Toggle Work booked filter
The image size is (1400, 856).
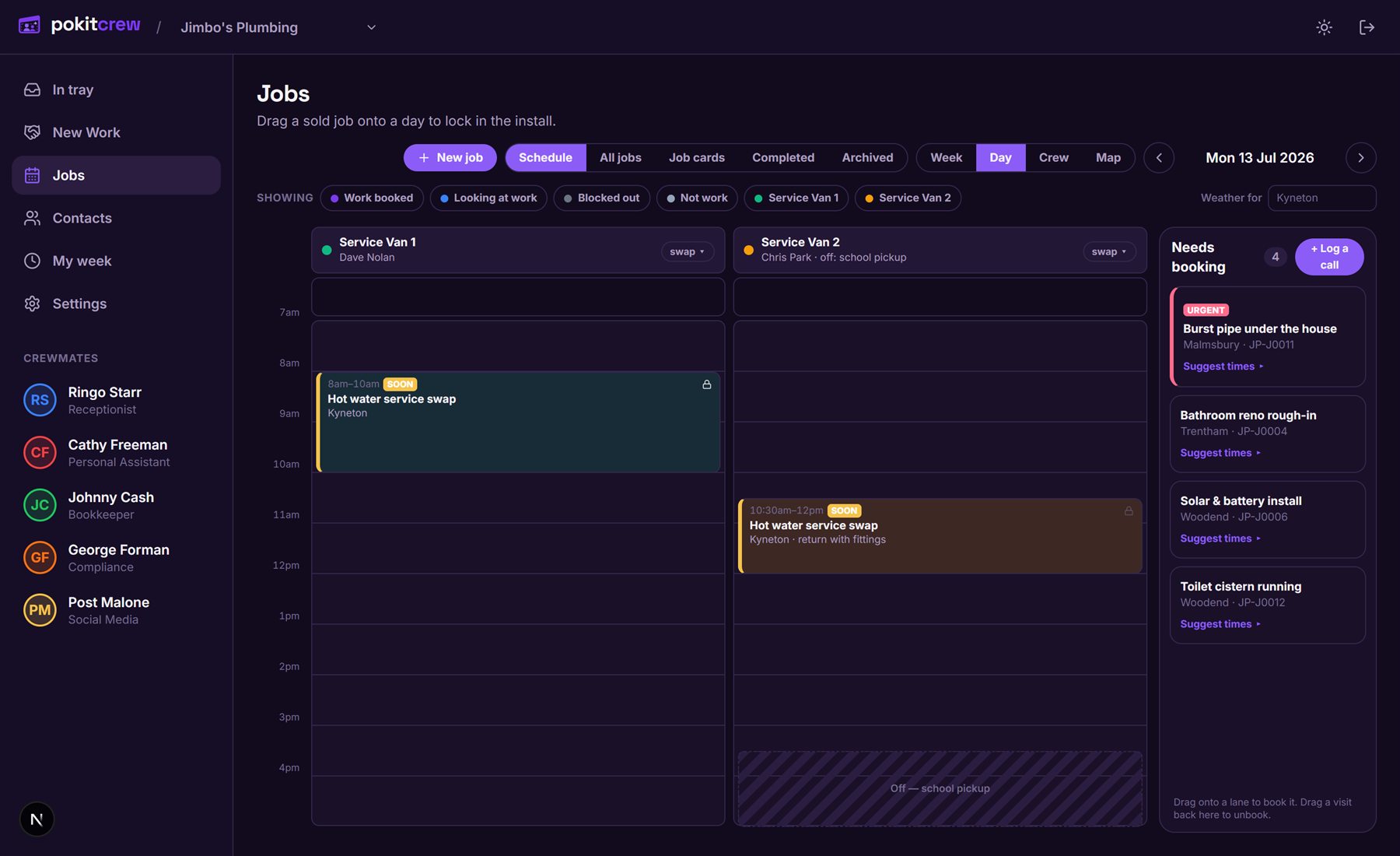pyautogui.click(x=372, y=198)
